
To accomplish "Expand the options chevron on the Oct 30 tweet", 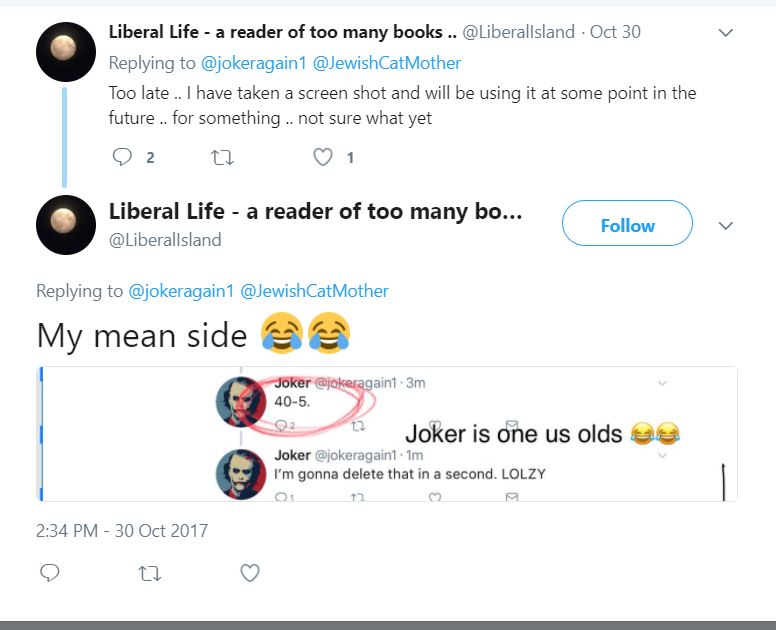I will (726, 33).
